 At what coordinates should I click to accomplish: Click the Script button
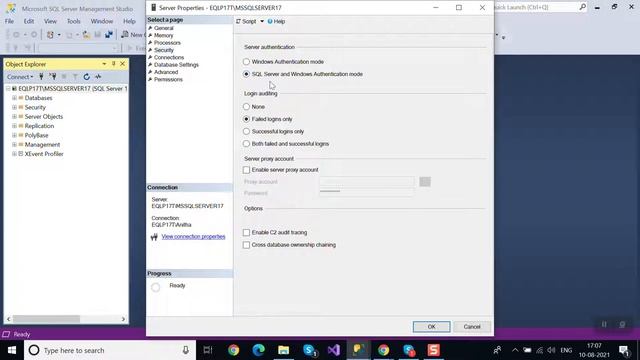point(246,21)
